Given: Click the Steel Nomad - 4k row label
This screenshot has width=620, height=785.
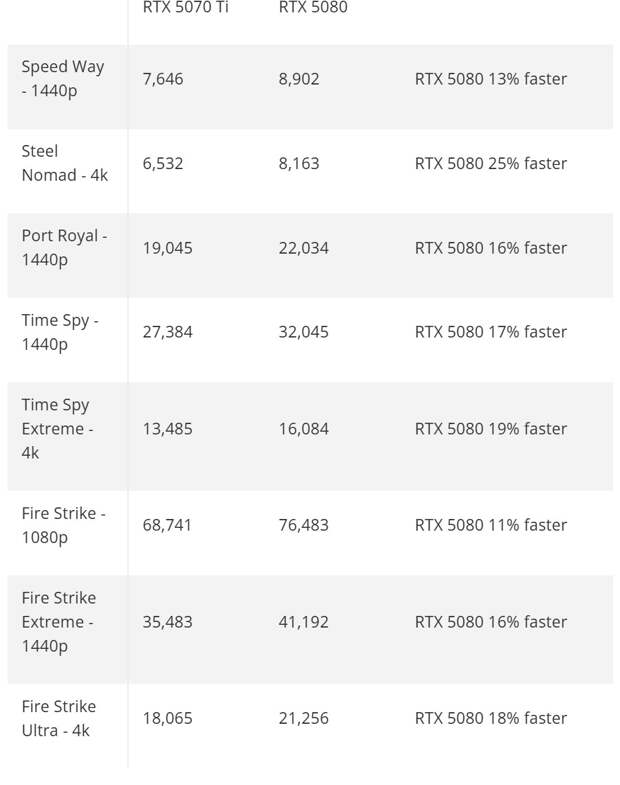Looking at the screenshot, I should pos(65,163).
